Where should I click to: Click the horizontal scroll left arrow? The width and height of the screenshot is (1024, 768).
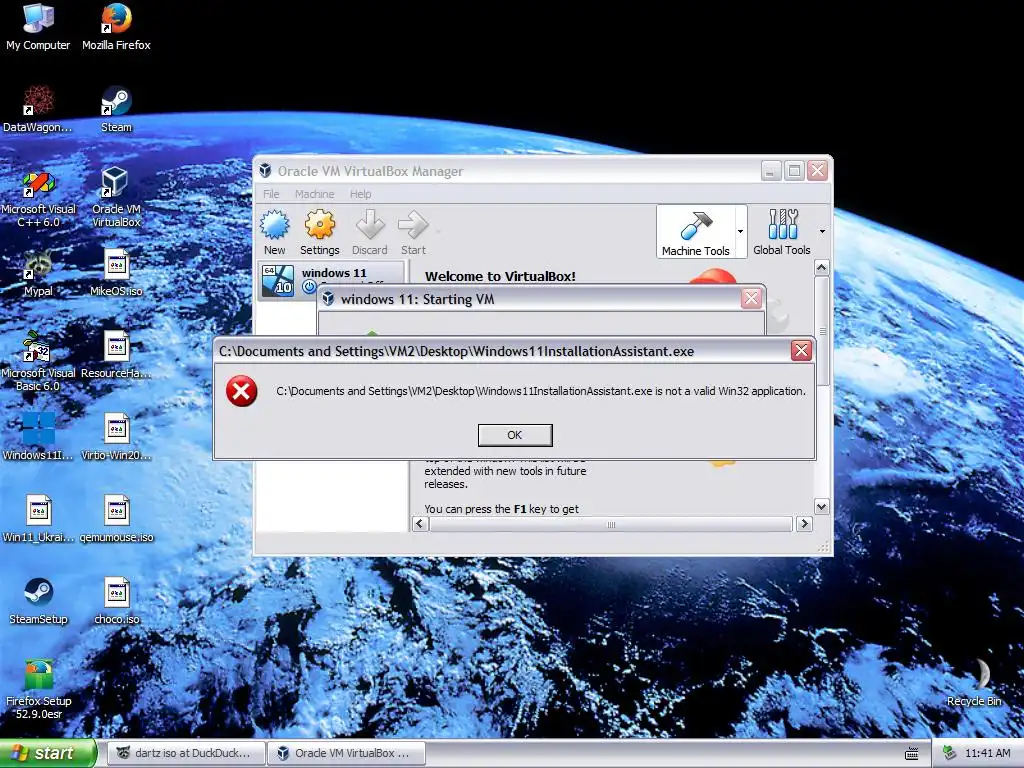click(420, 524)
